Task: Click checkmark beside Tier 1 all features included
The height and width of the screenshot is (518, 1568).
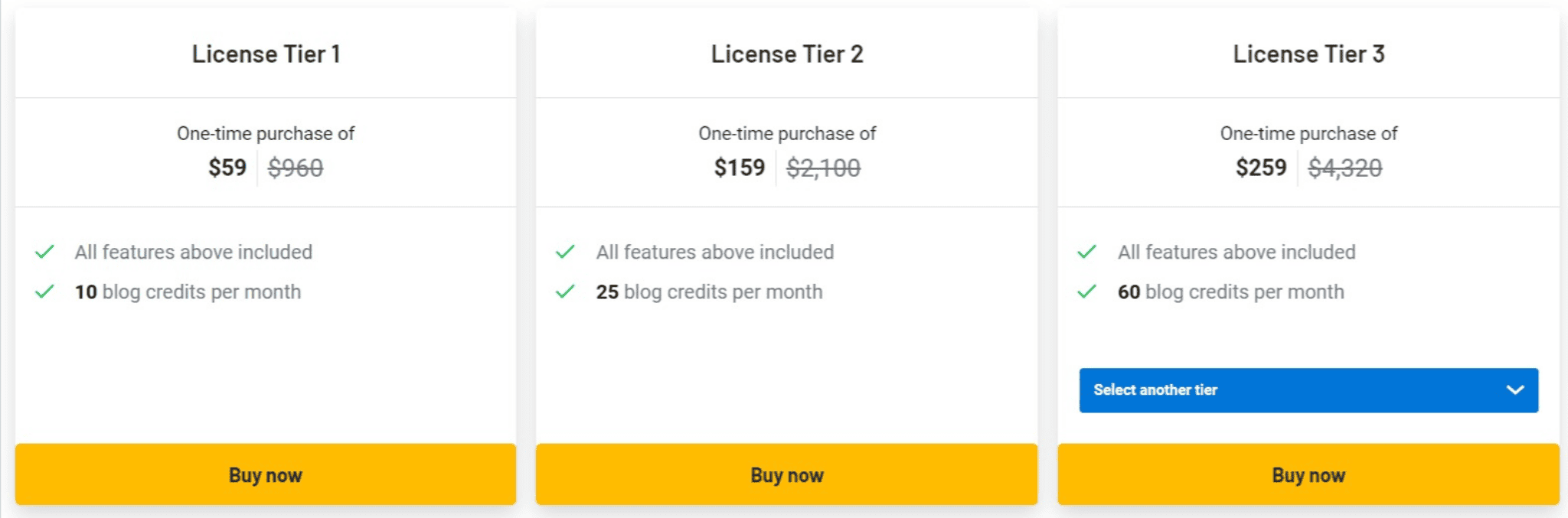Action: tap(45, 252)
